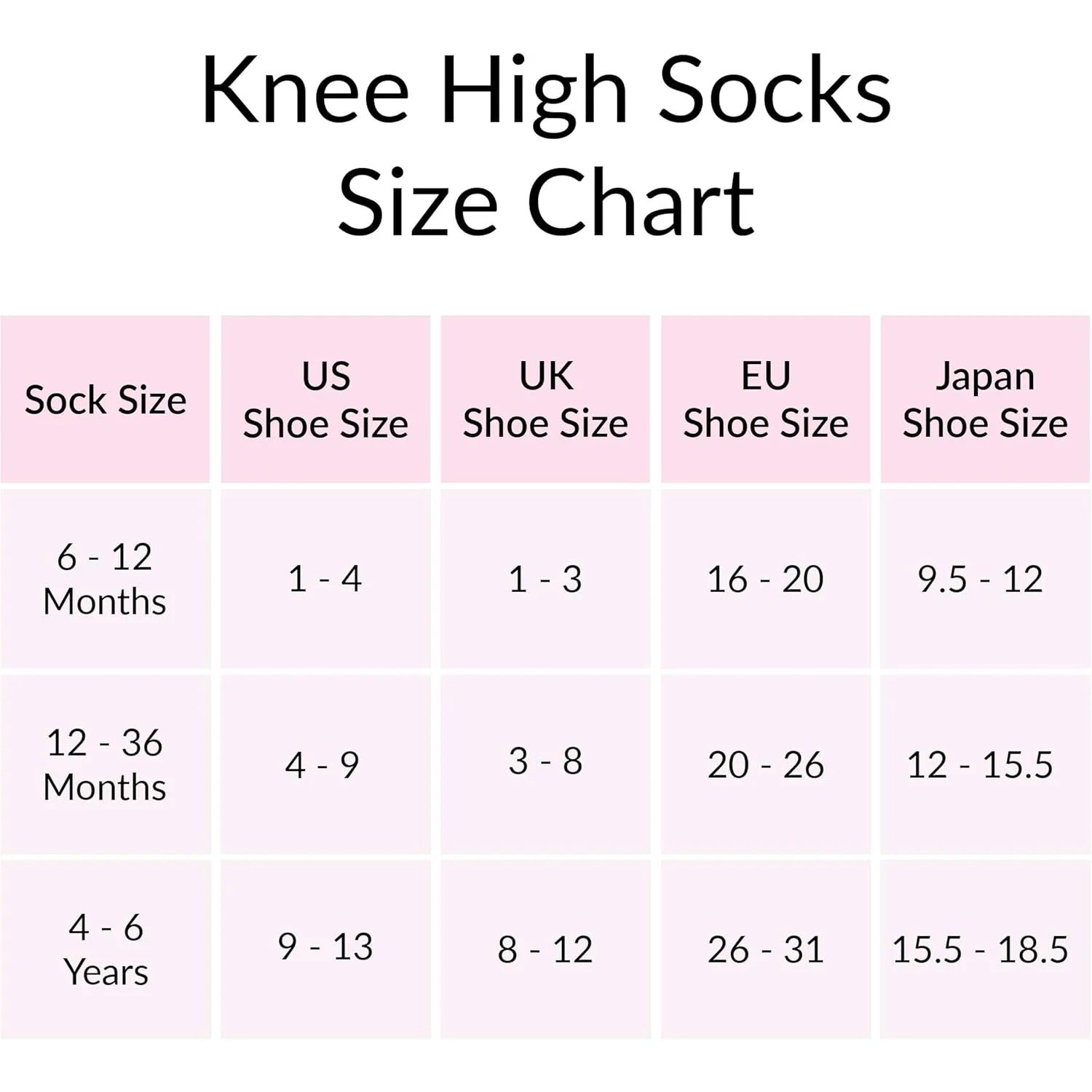Click the Japan Shoe Size header
This screenshot has width=1092, height=1092.
(985, 400)
